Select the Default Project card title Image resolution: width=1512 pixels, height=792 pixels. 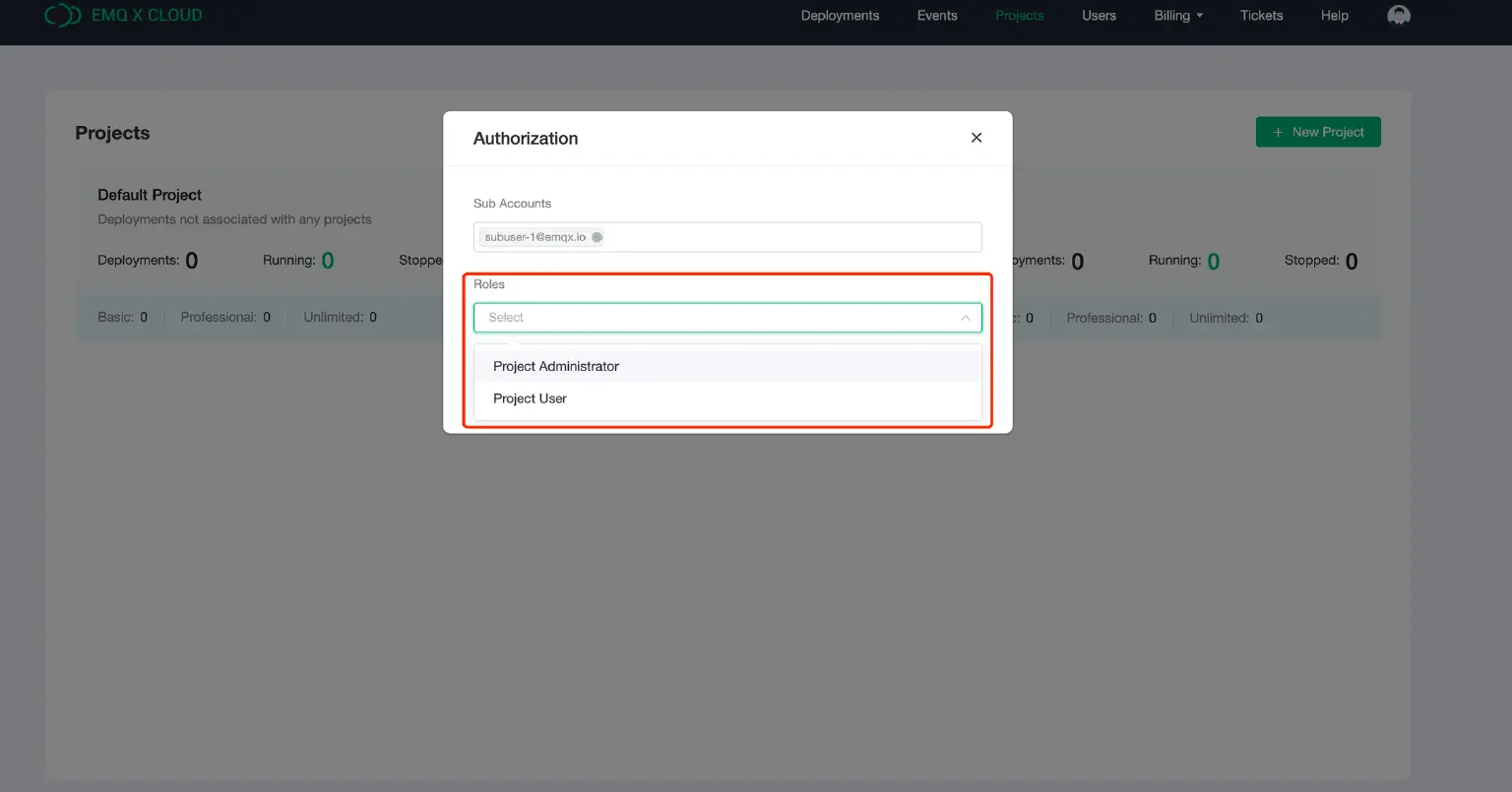click(150, 195)
